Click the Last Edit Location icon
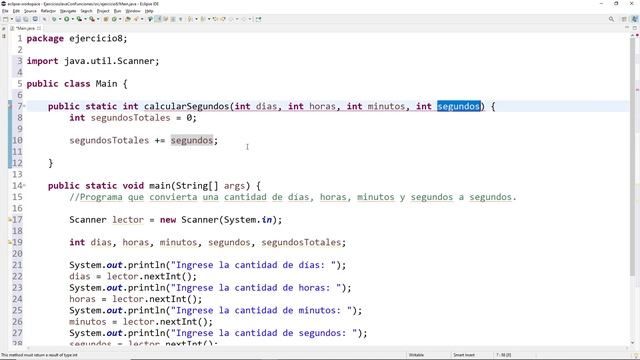The image size is (640, 360). tap(215, 19)
